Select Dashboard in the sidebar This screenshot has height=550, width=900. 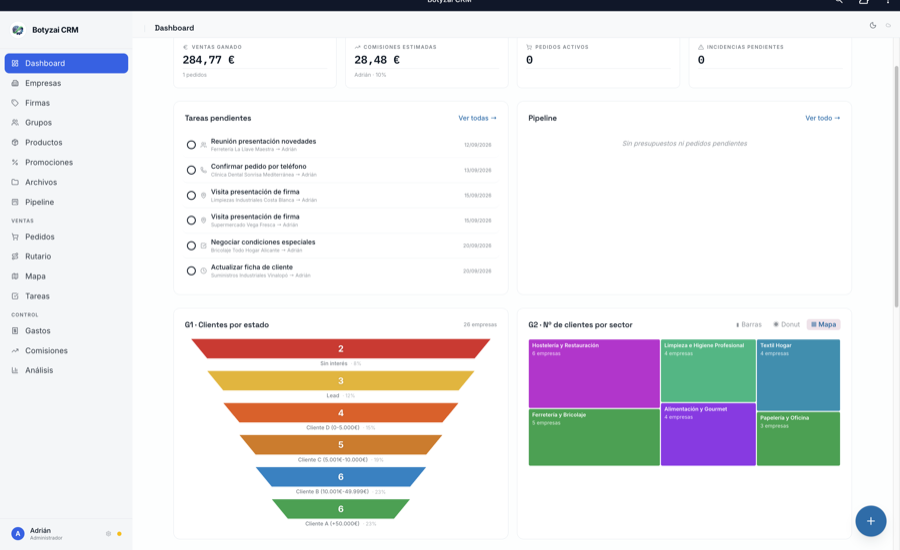[x=66, y=63]
